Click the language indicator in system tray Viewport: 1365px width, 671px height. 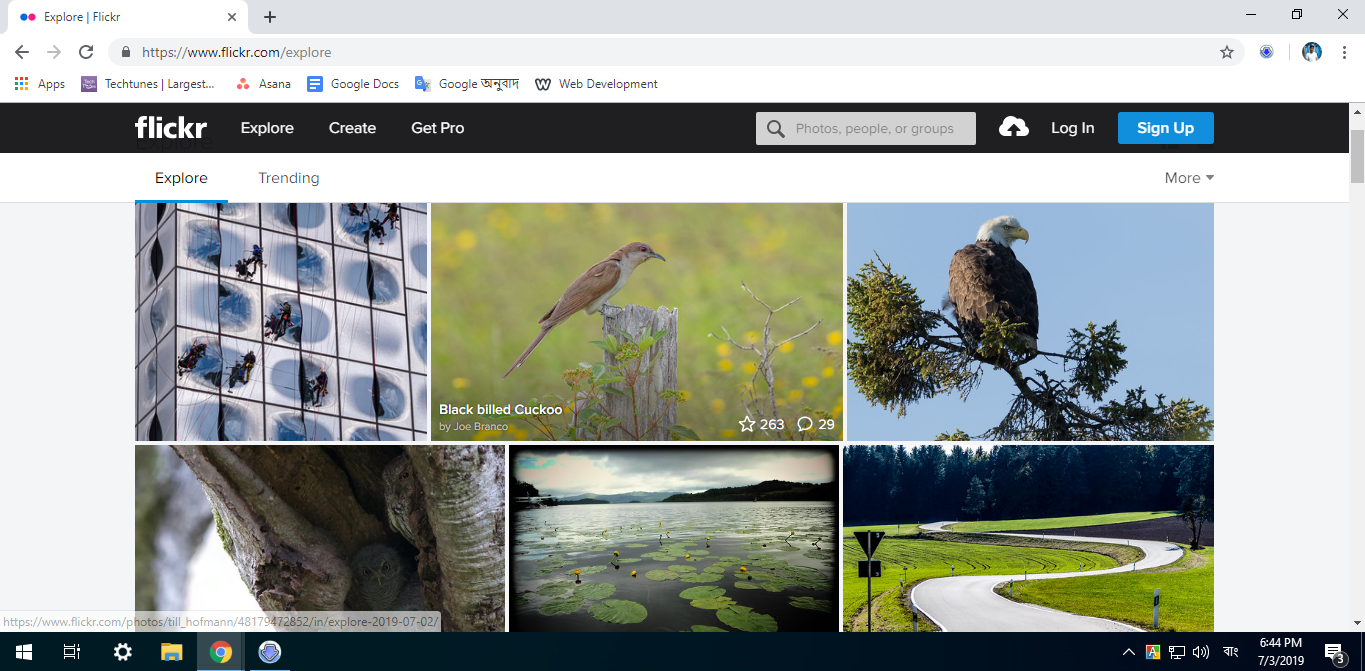pyautogui.click(x=1230, y=652)
